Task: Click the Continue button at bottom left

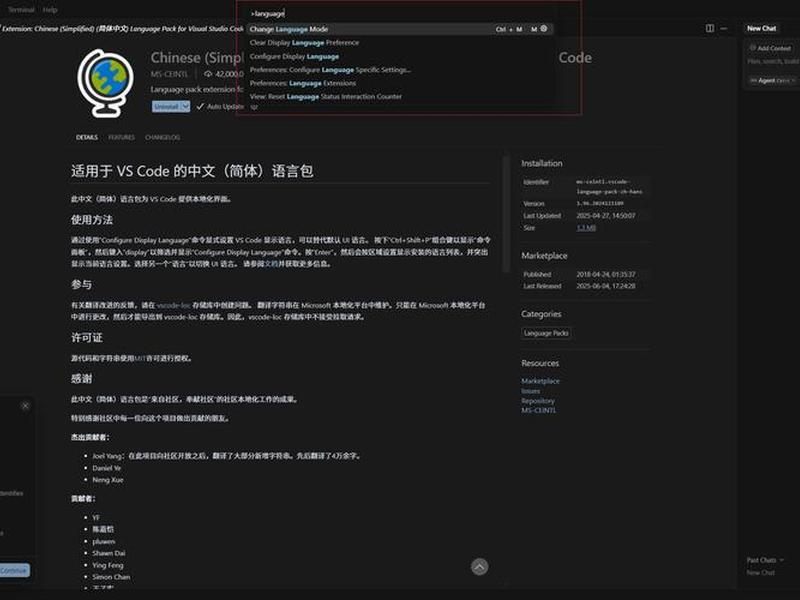Action: coord(14,570)
